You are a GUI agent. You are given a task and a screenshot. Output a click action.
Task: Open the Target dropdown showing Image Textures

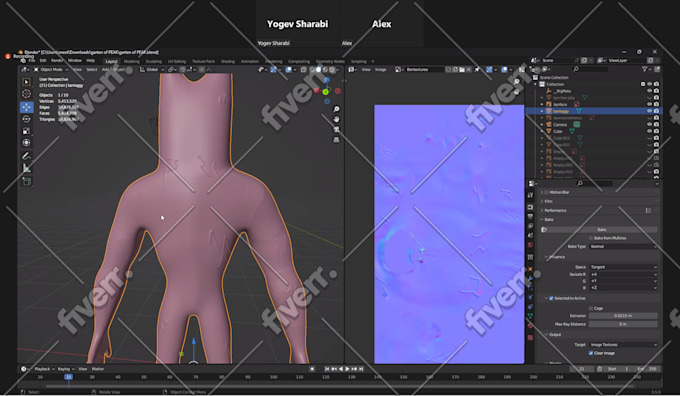coord(623,345)
